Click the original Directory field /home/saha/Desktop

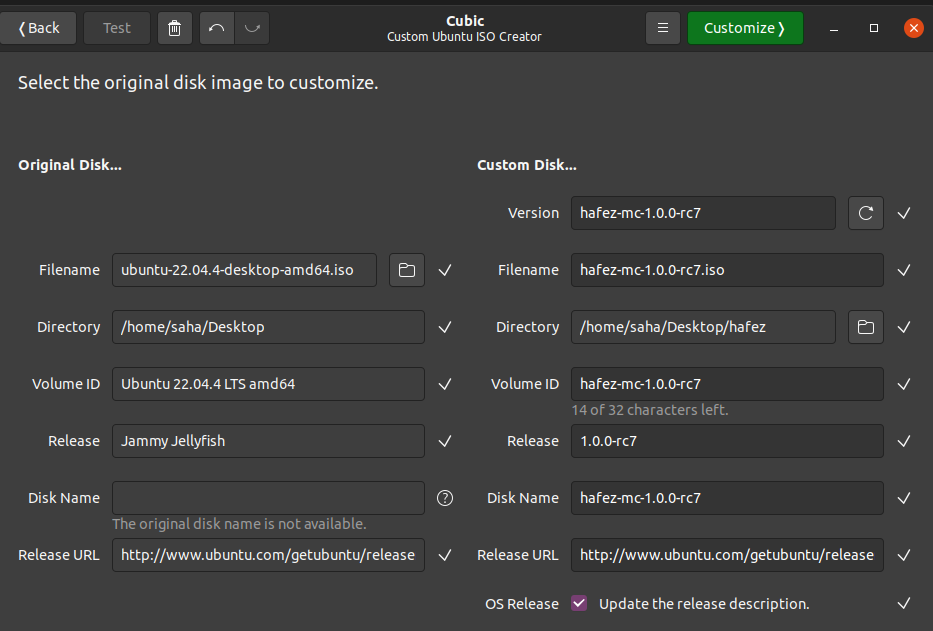(268, 327)
